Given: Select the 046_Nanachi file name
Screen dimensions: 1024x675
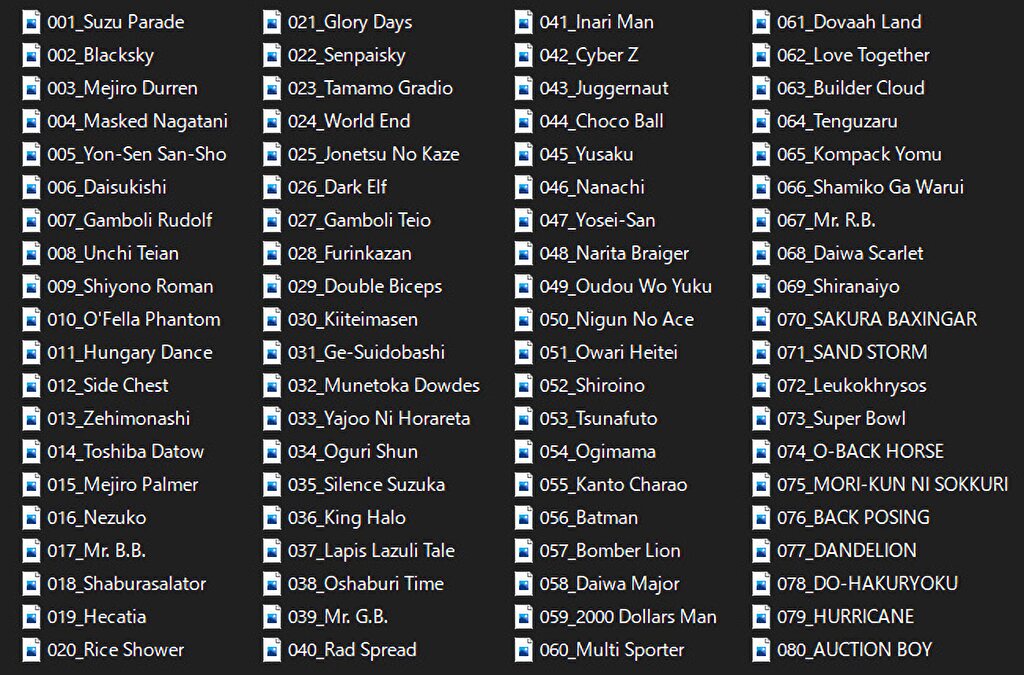Looking at the screenshot, I should click(x=592, y=187).
